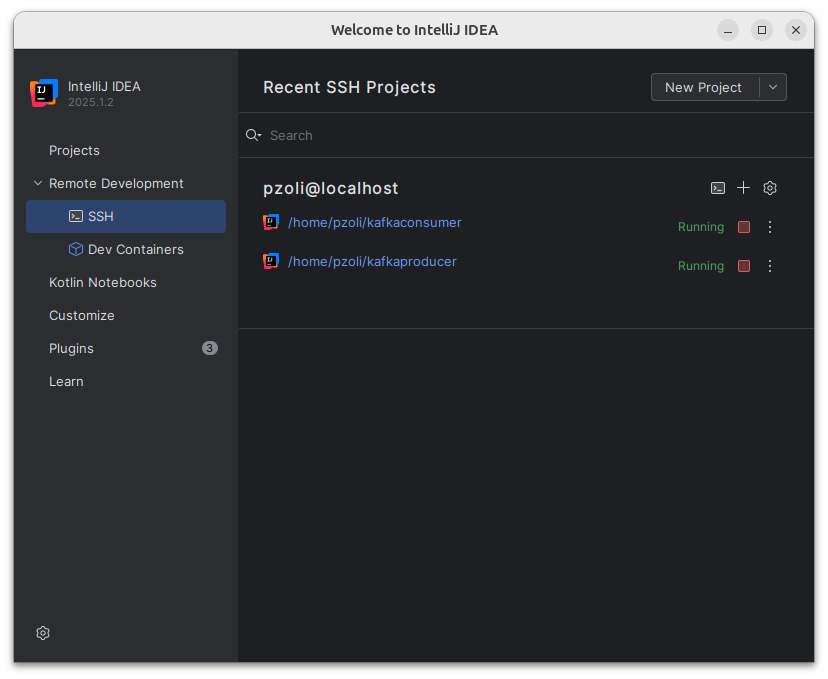Add new project on pzoli@localhost
The image size is (828, 679).
click(x=744, y=188)
